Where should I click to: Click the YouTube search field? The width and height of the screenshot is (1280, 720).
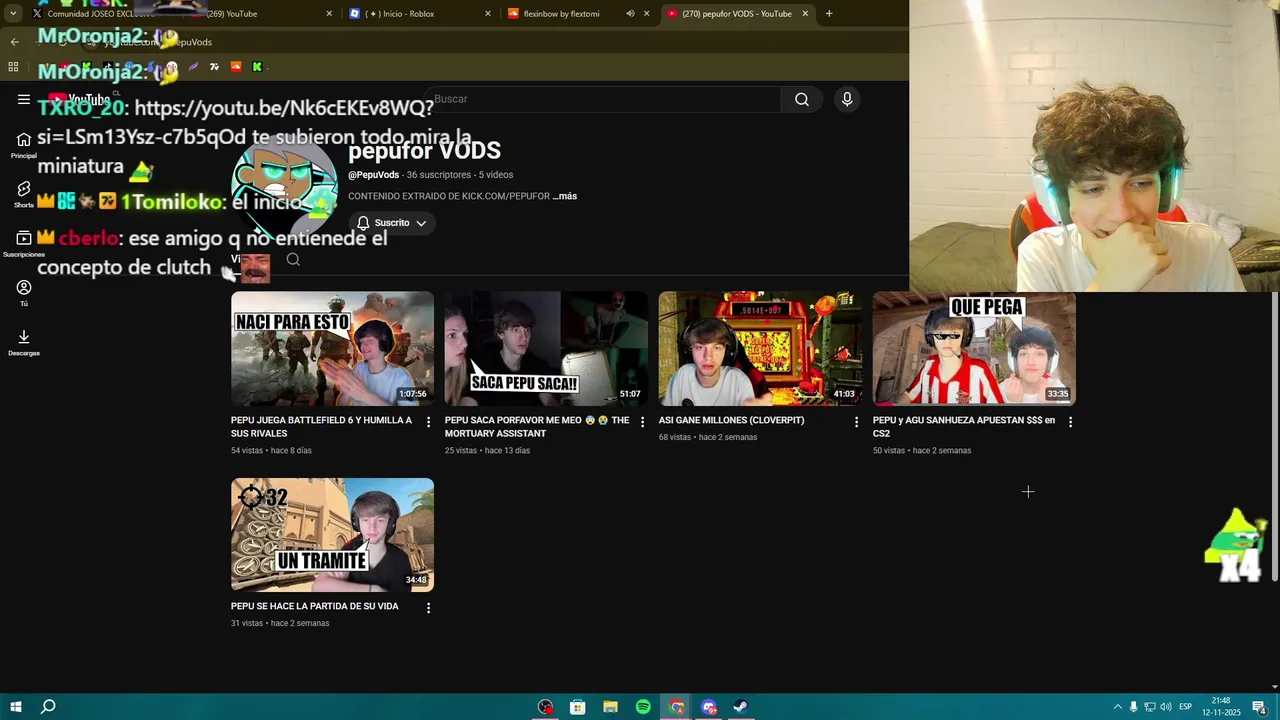coord(603,99)
